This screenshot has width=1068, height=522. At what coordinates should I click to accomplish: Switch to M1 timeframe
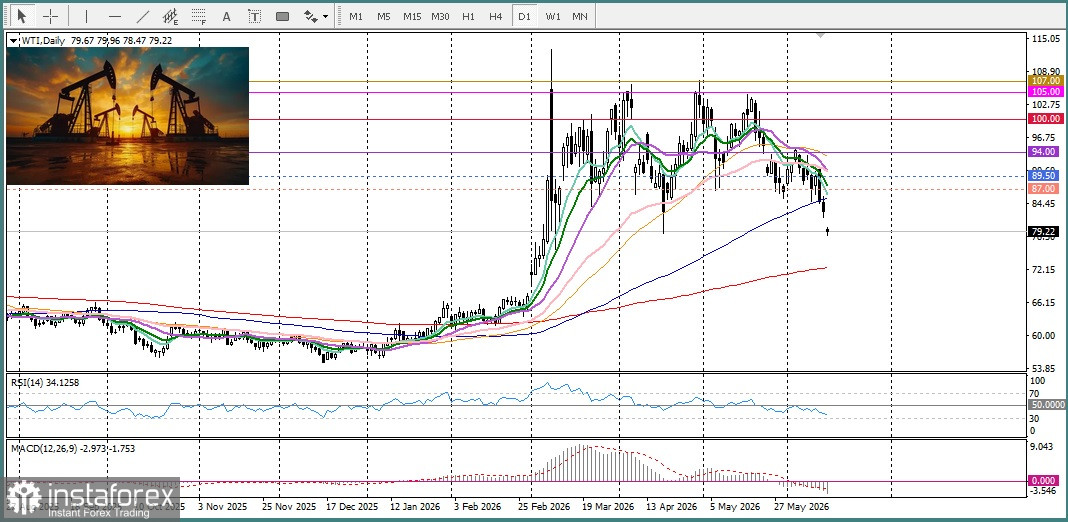[x=356, y=16]
